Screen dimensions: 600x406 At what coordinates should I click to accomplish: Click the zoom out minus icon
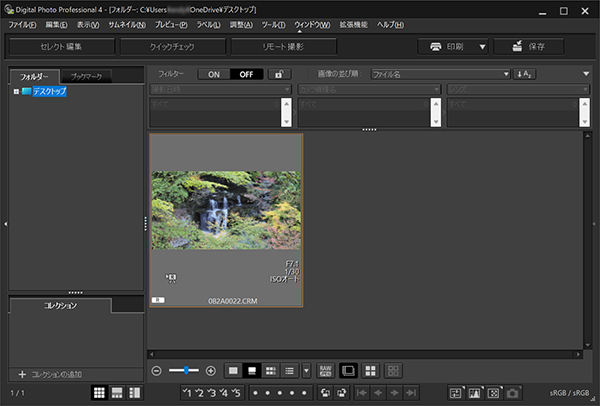(157, 370)
